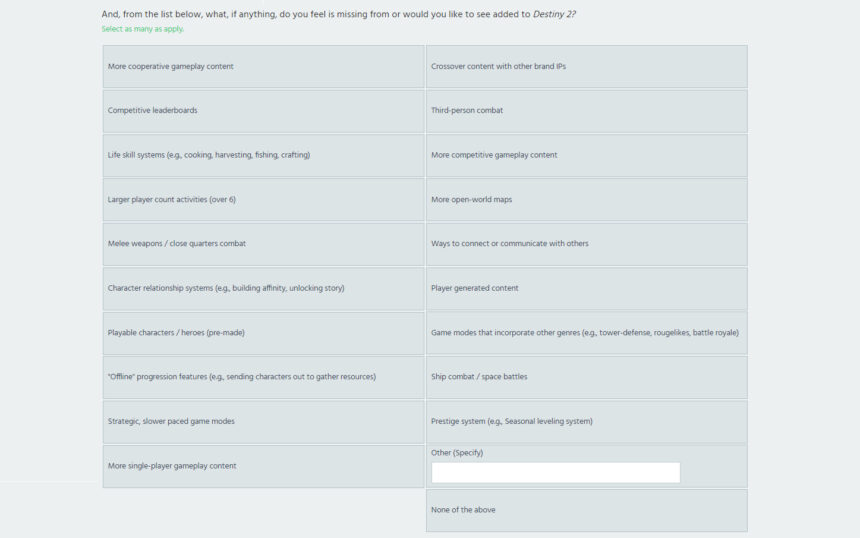Choose 'Strategic, slower paced game modes'
This screenshot has width=860, height=538.
coord(263,422)
